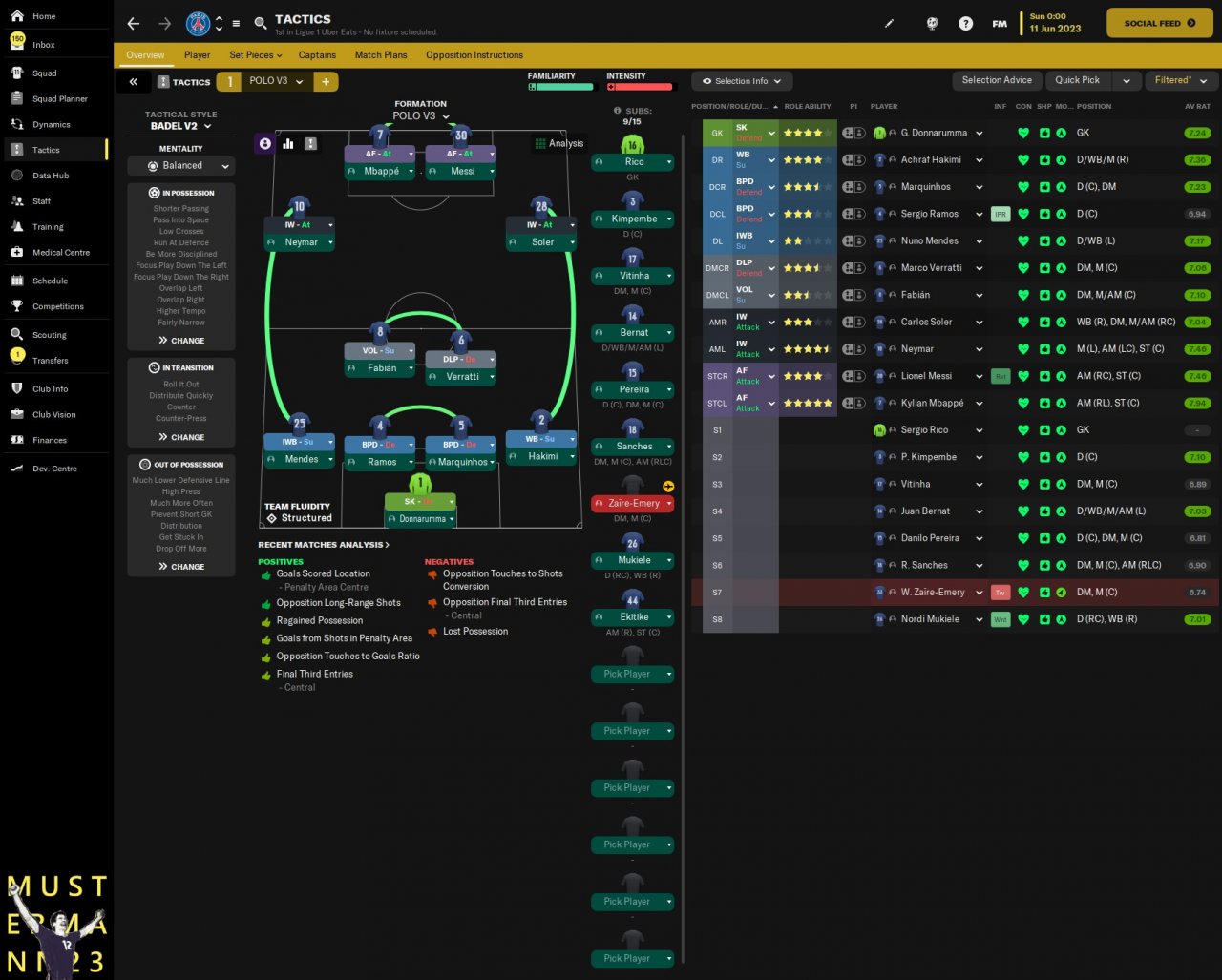Click the PSG club badge
This screenshot has height=980, width=1222.
click(x=198, y=24)
